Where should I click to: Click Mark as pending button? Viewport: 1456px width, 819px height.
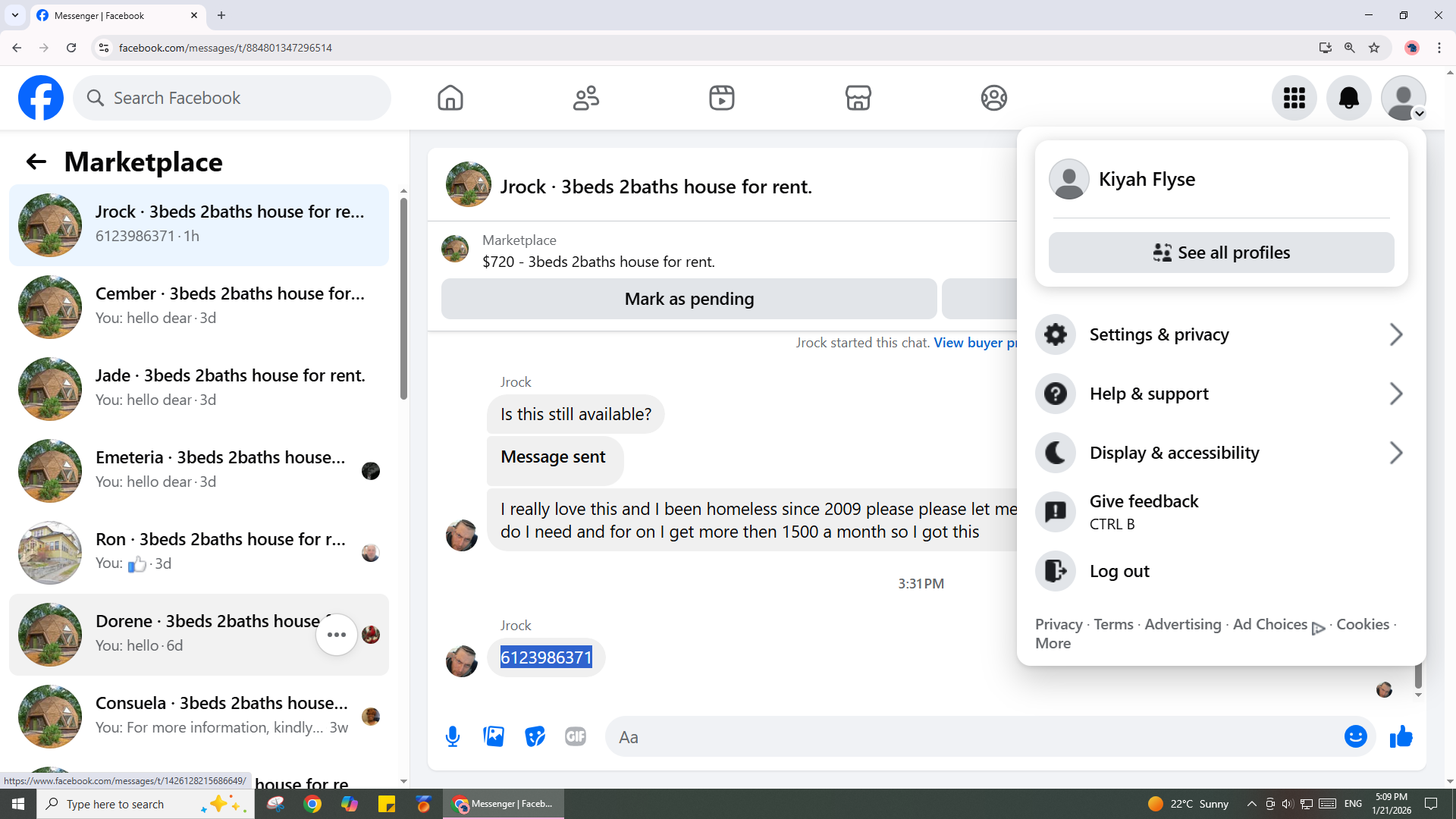pos(689,299)
